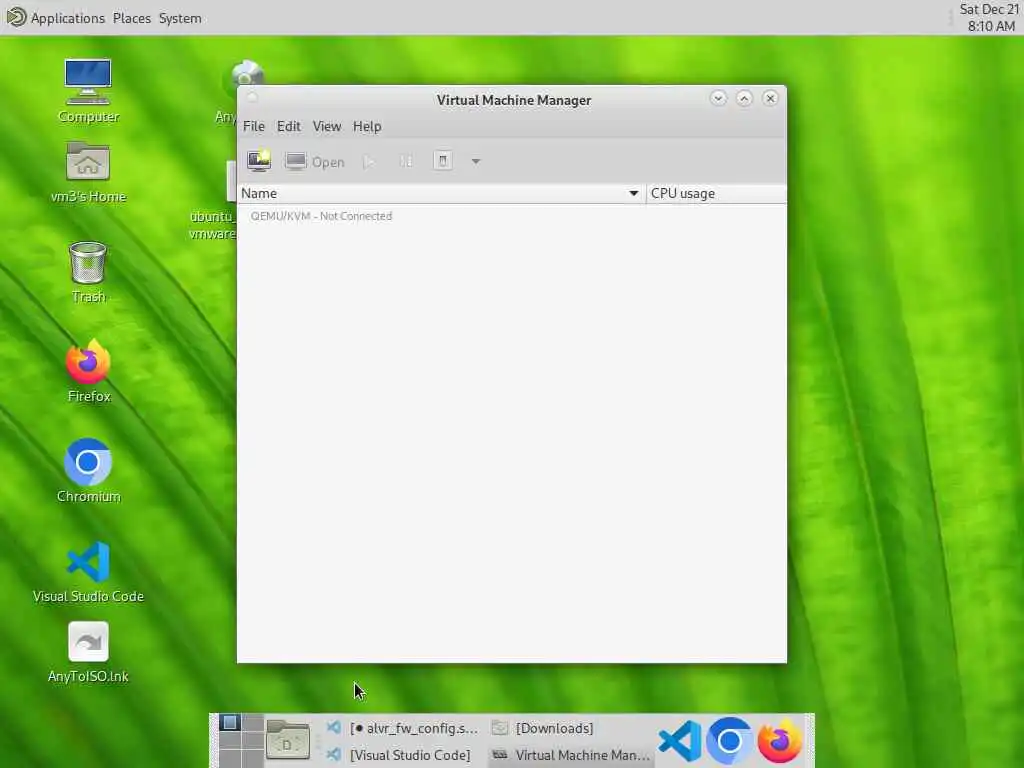Open the System menu
Image resolution: width=1024 pixels, height=768 pixels.
pos(180,18)
